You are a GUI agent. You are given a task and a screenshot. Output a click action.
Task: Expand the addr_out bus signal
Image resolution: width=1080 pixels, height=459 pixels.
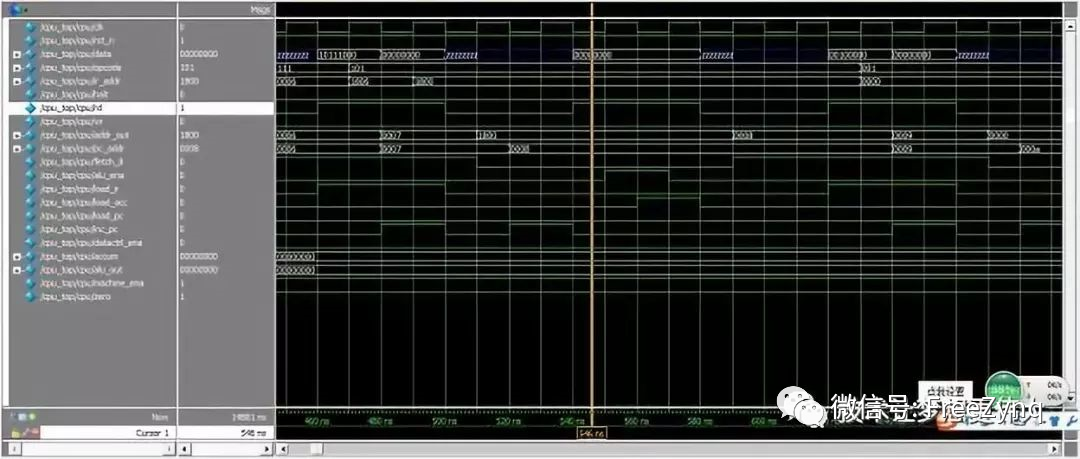[17, 134]
